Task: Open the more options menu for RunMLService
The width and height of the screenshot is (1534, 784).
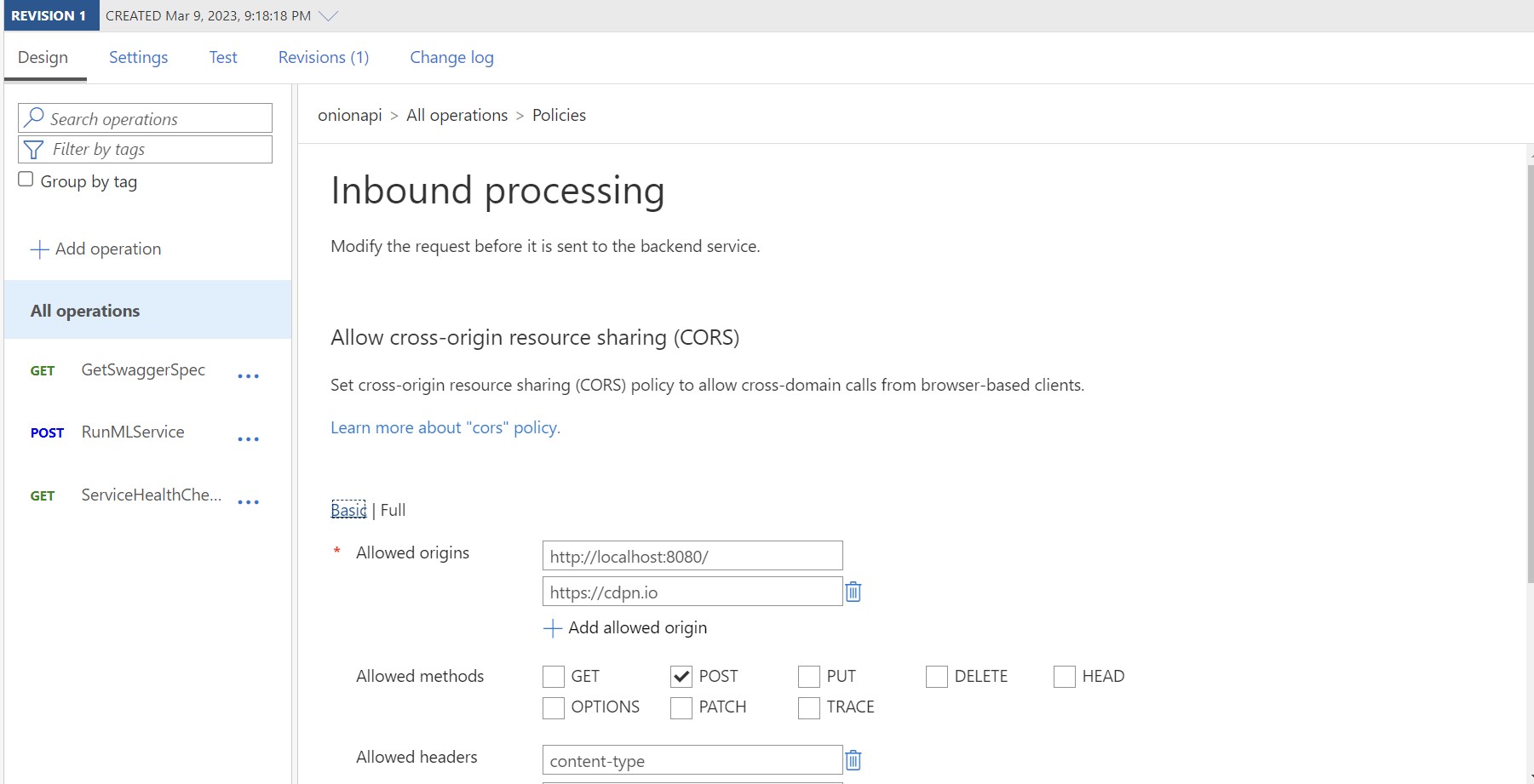Action: coord(248,439)
